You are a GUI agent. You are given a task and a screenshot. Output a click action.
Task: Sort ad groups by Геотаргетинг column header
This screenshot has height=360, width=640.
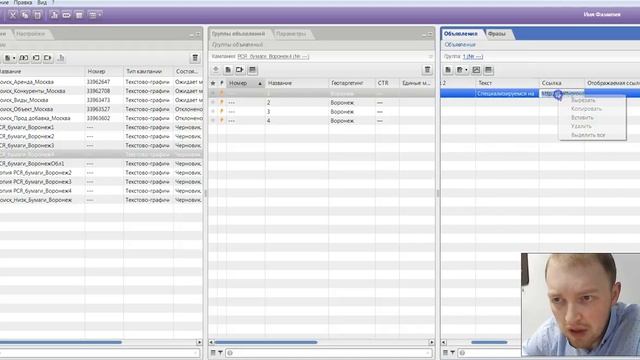(351, 83)
